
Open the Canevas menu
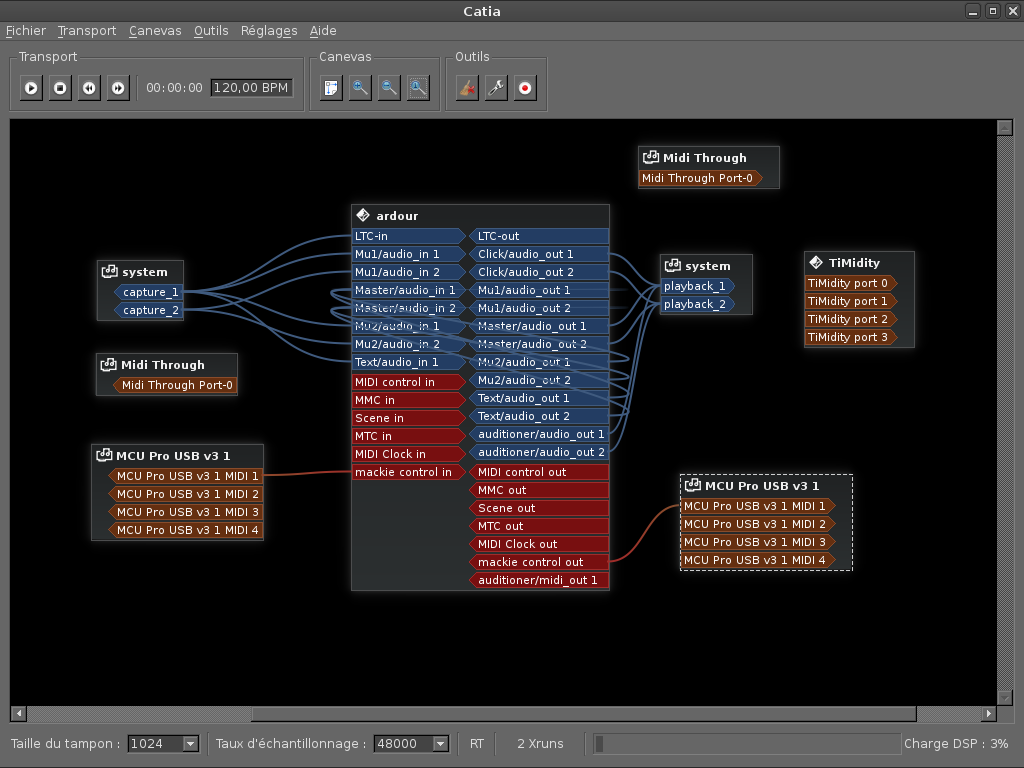[155, 31]
